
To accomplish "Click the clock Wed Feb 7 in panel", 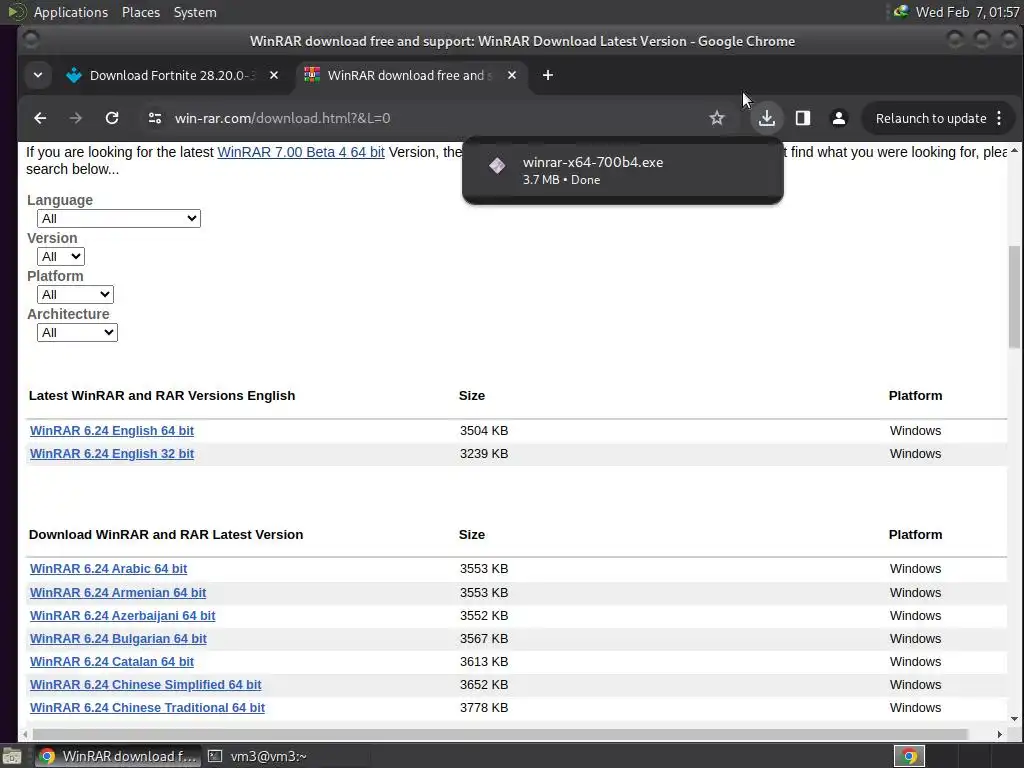I will pyautogui.click(x=967, y=12).
